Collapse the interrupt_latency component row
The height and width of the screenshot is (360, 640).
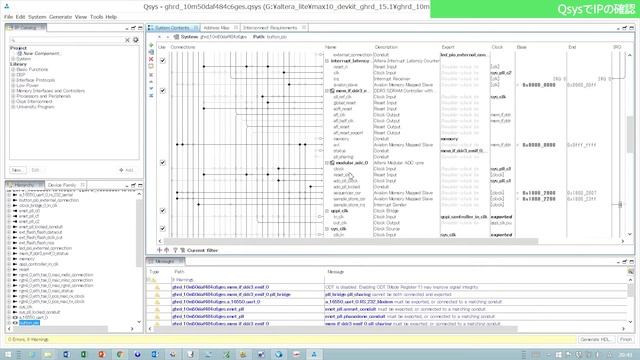327,61
